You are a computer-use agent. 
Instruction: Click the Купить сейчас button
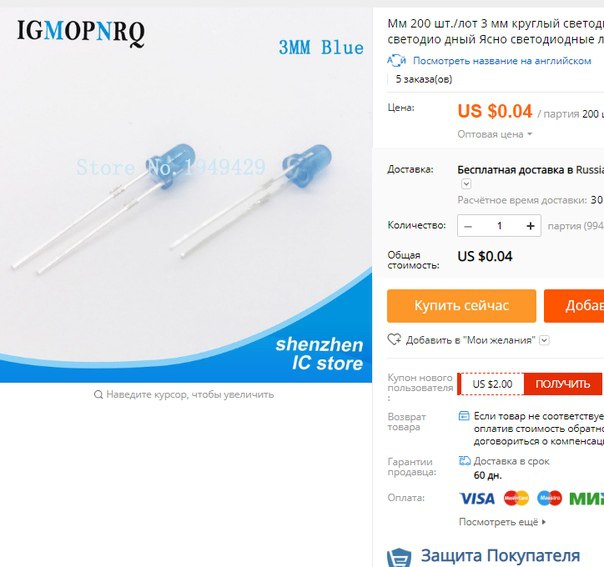pyautogui.click(x=461, y=305)
